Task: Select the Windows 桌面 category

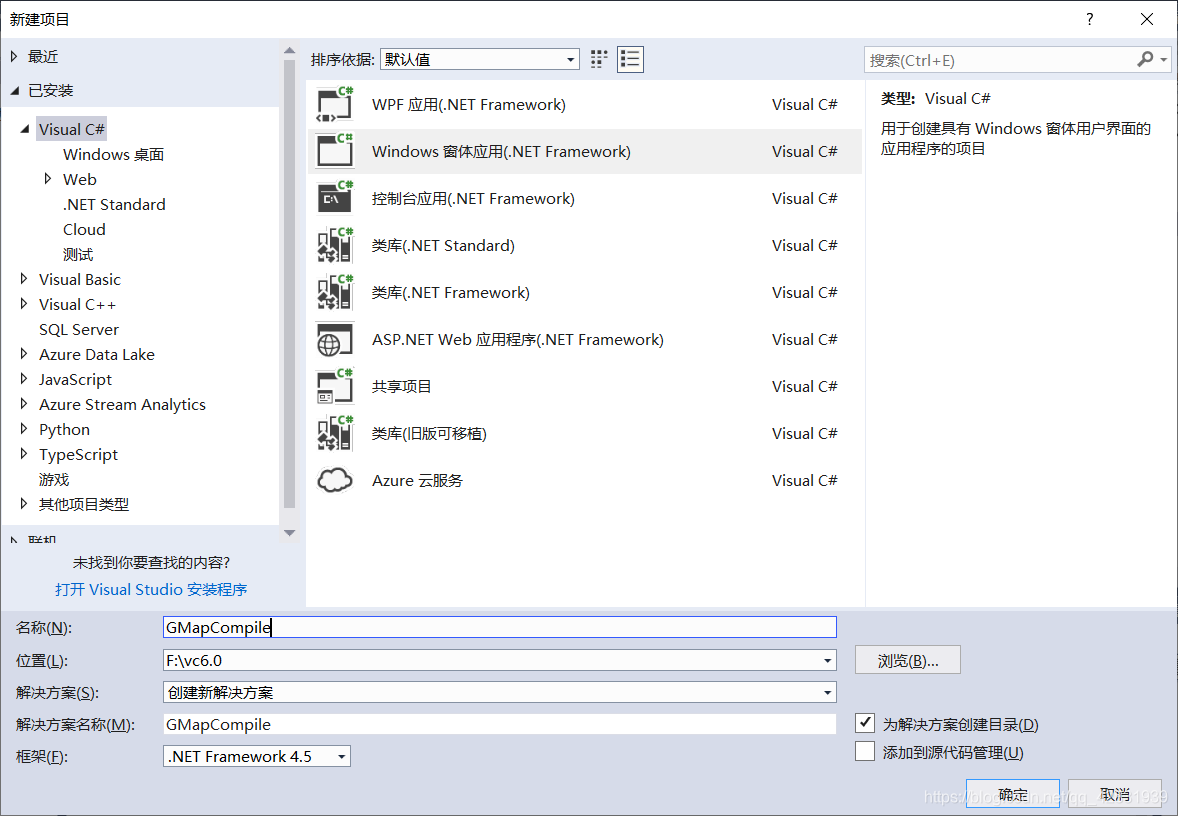Action: pyautogui.click(x=113, y=154)
